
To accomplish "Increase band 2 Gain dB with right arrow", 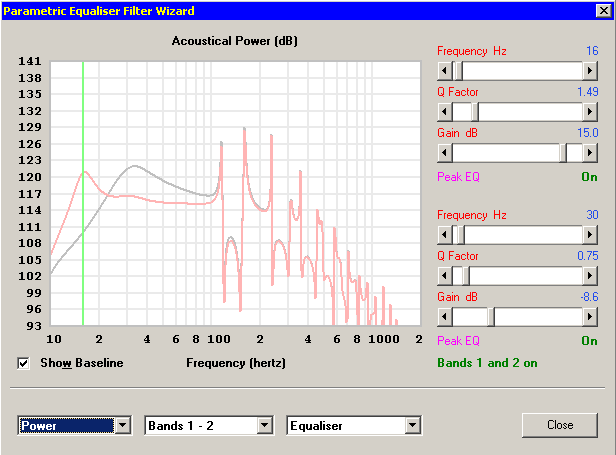I will point(590,317).
